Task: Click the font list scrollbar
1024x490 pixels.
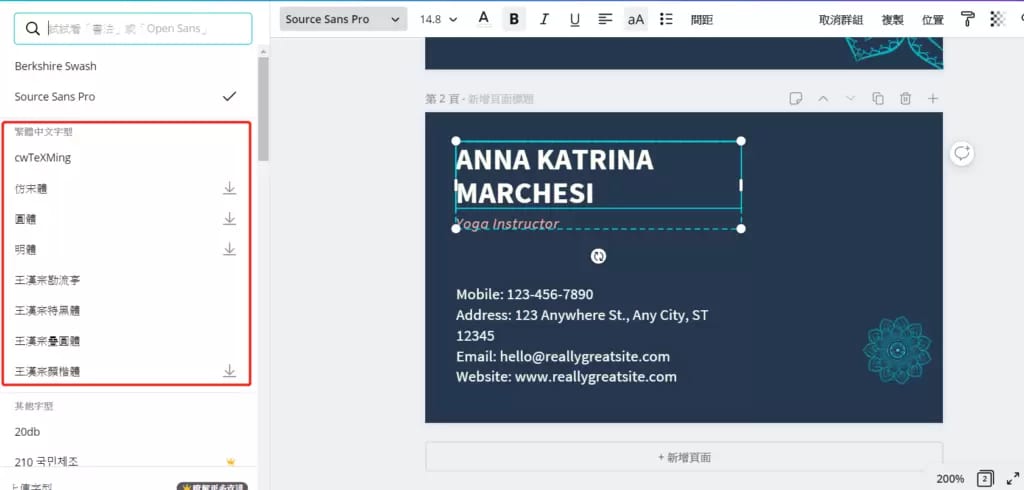Action: (x=263, y=108)
